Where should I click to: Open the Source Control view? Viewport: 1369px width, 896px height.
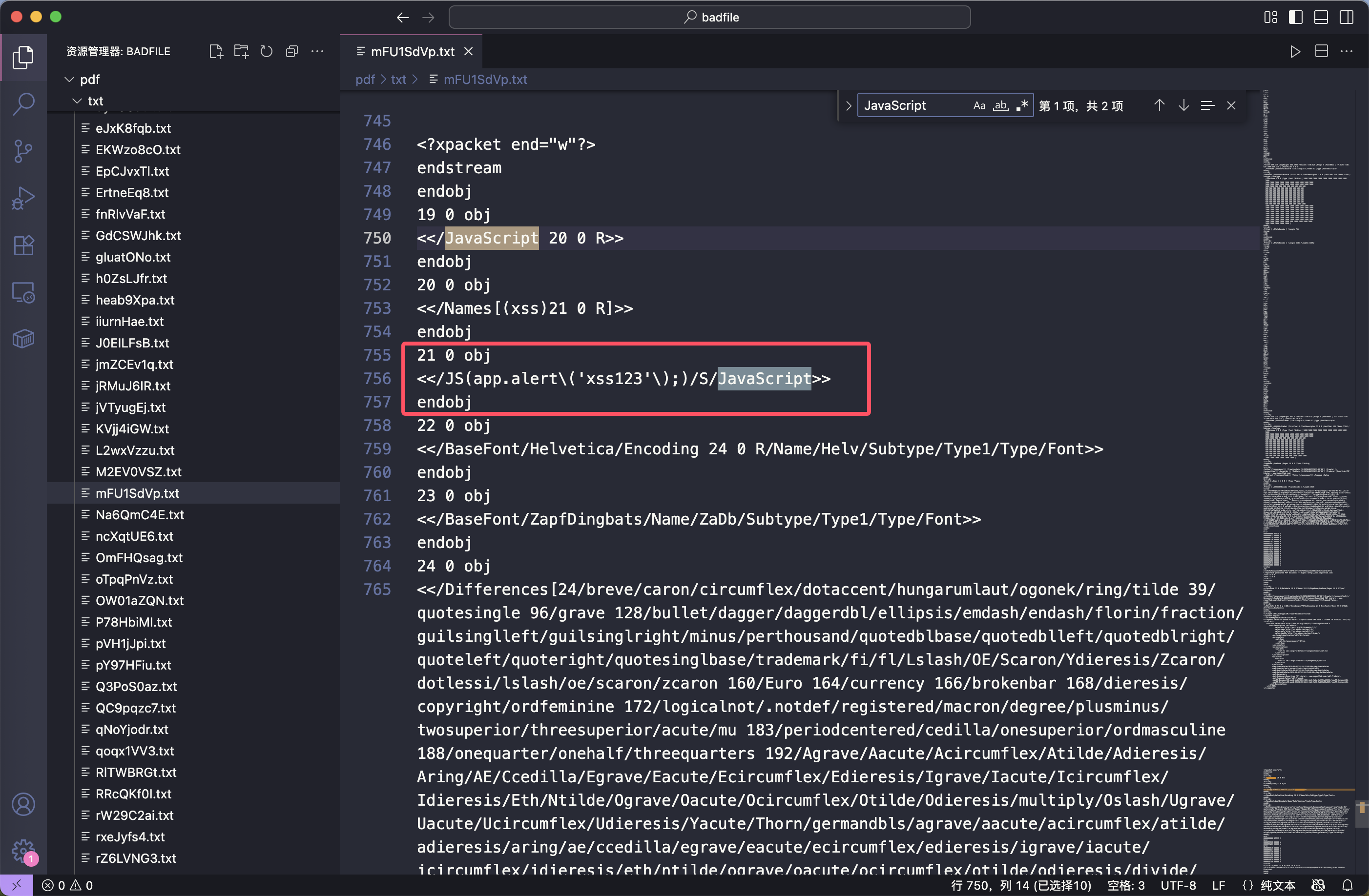pos(23,151)
